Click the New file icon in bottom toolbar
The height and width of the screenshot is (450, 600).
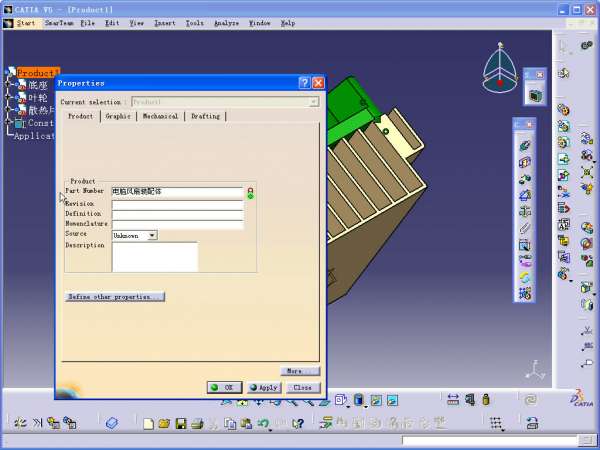click(x=148, y=424)
